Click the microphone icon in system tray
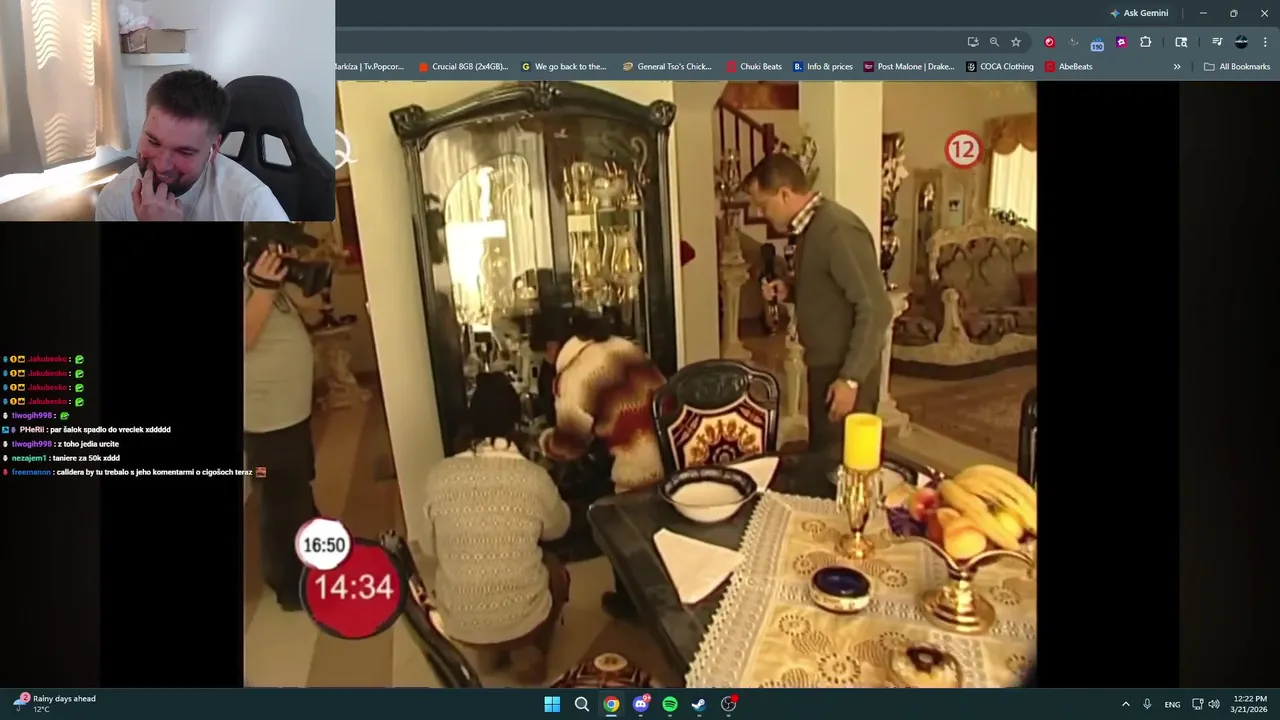Viewport: 1280px width, 720px height. pyautogui.click(x=1147, y=704)
